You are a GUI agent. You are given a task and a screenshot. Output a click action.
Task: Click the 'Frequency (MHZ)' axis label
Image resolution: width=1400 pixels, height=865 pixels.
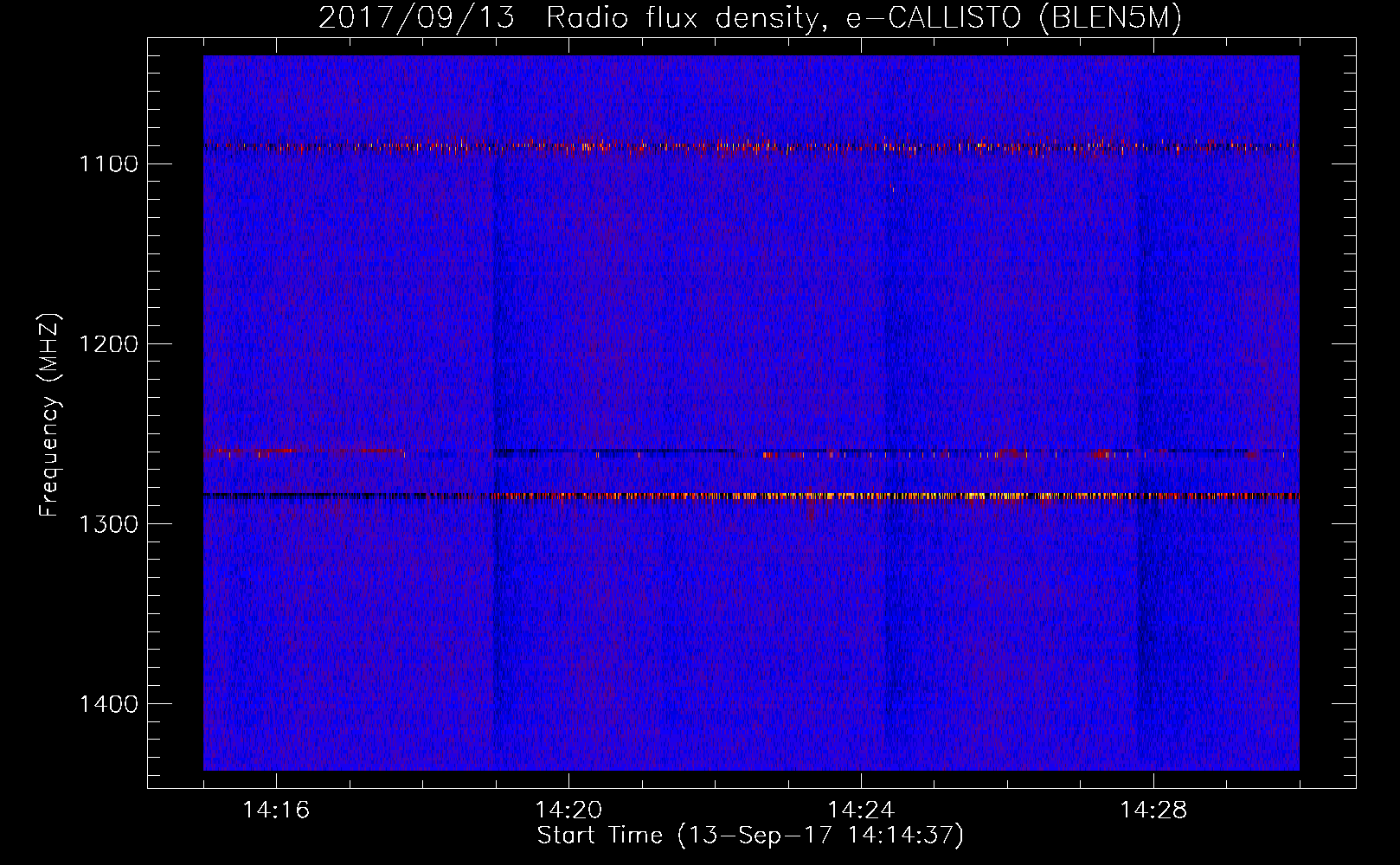click(x=50, y=415)
